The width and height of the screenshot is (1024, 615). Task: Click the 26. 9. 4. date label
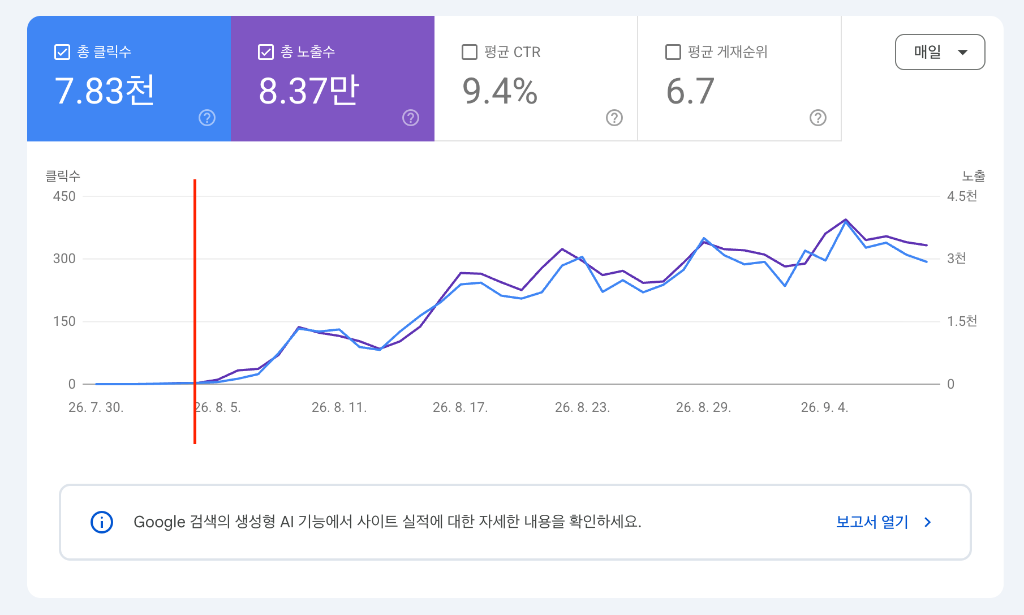(824, 407)
